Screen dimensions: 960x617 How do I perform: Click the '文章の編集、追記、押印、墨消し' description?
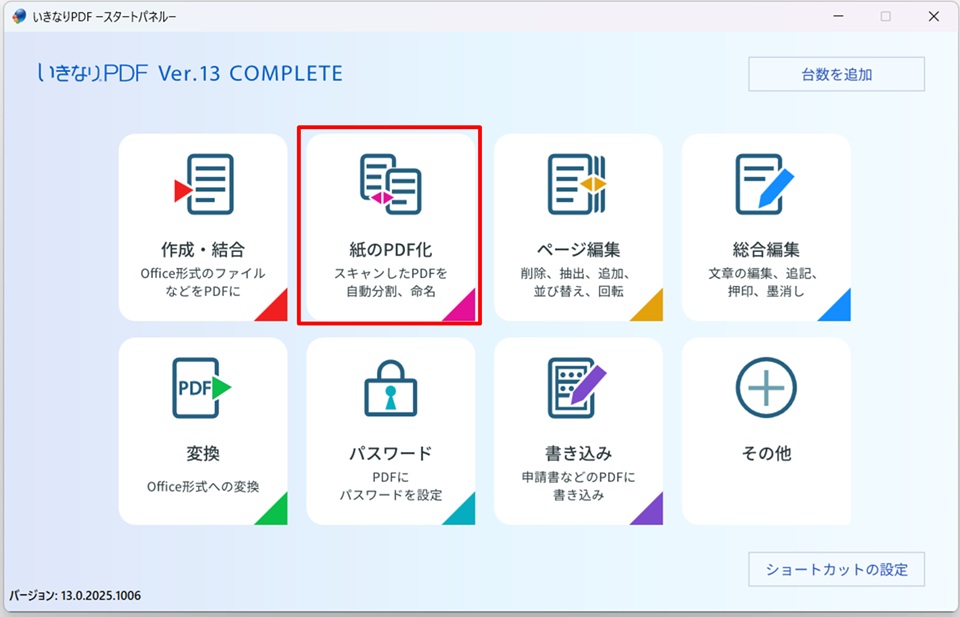pyautogui.click(x=766, y=283)
